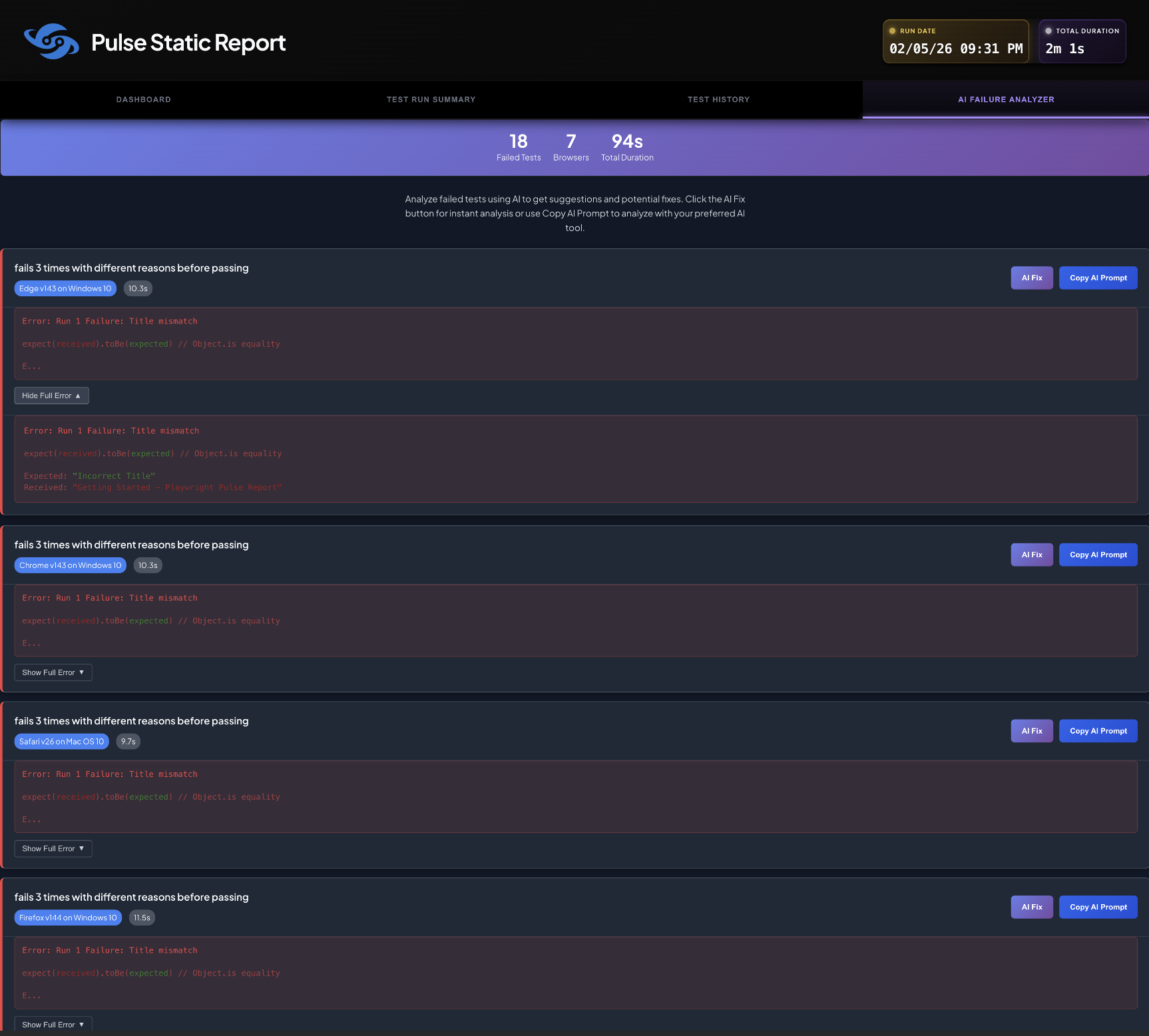
Task: Copy AI Prompt for the Safari test
Action: pos(1098,731)
